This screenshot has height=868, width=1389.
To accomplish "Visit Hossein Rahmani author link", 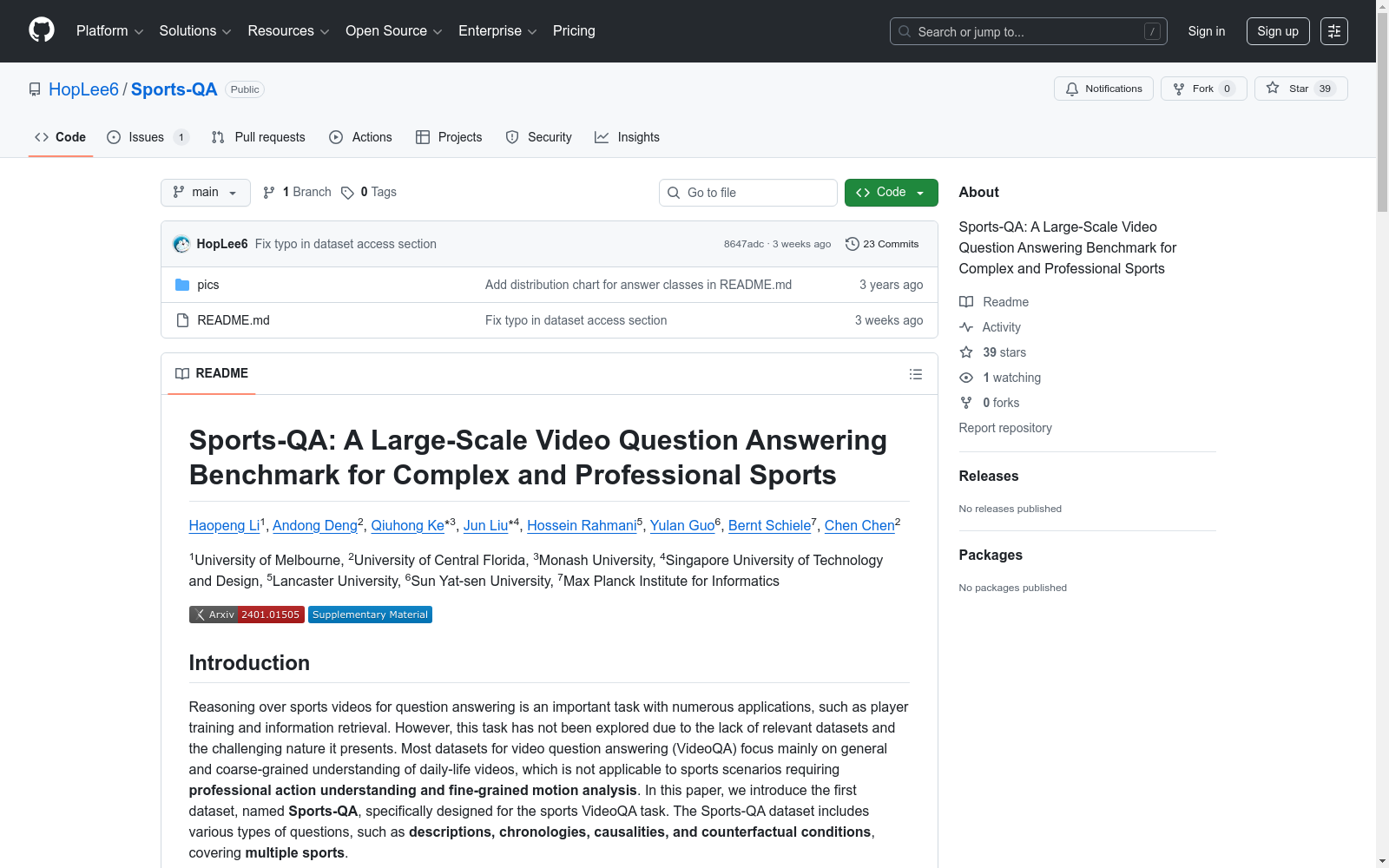I will 582,525.
